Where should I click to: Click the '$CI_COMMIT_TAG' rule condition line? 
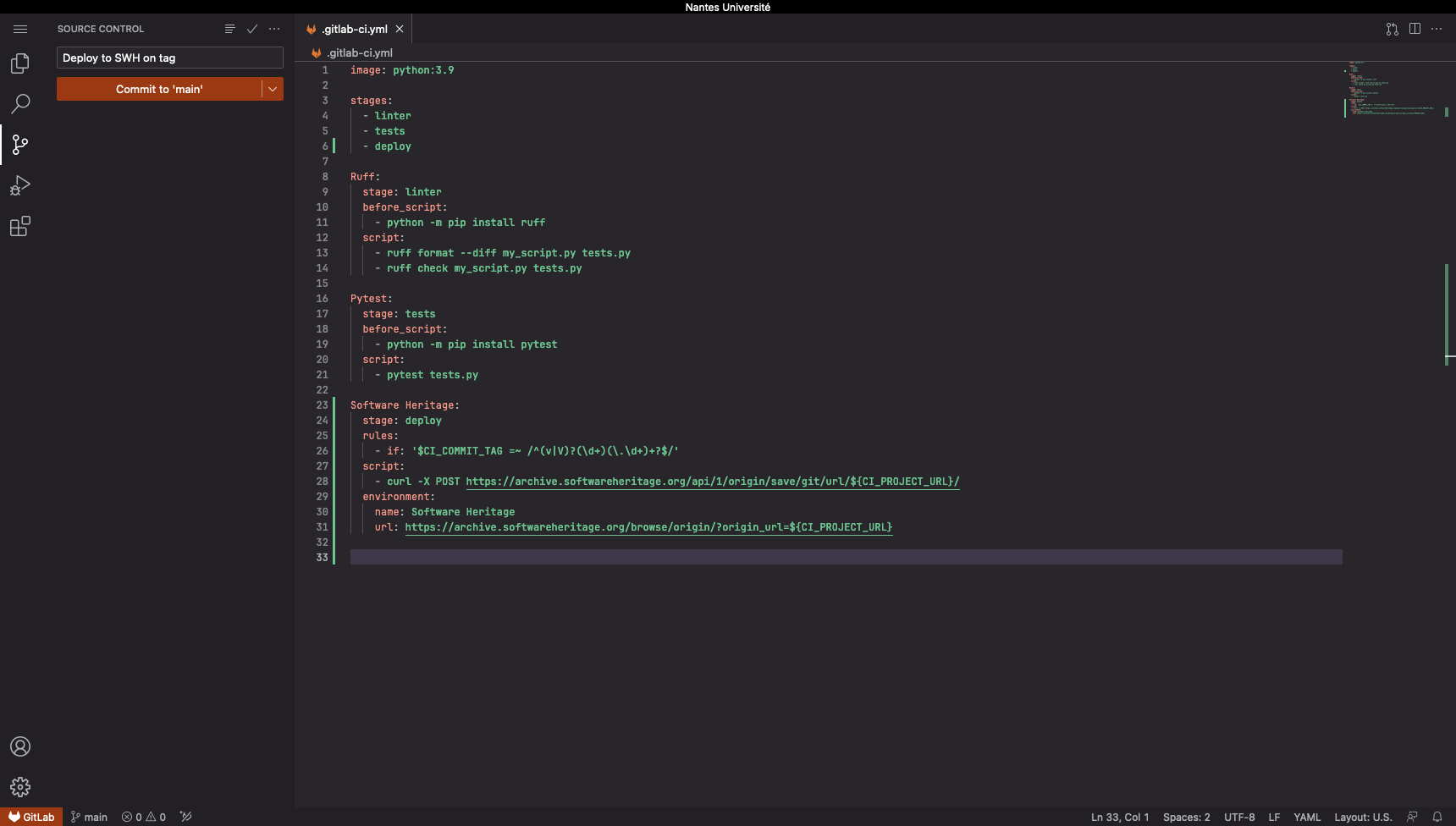[527, 451]
